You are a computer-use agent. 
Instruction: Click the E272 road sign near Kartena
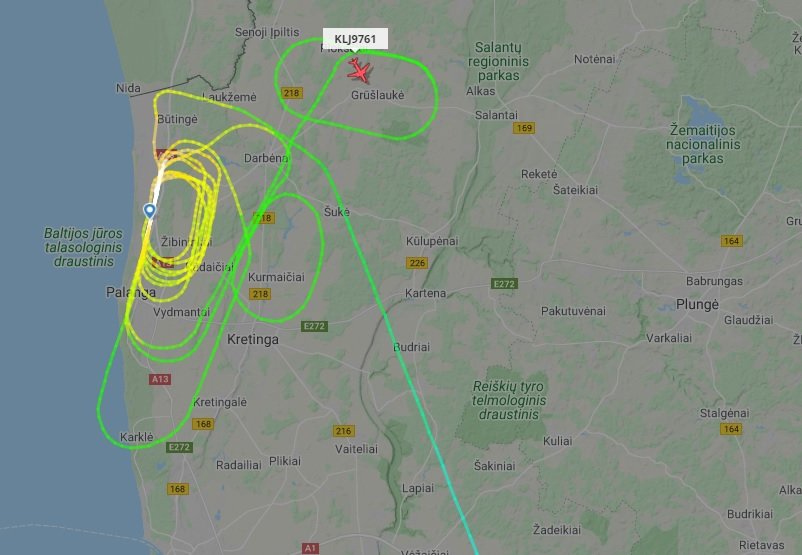point(504,283)
